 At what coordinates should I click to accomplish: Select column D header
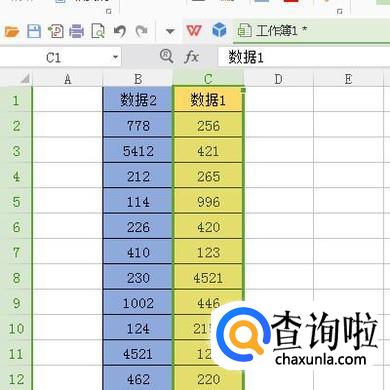click(278, 79)
